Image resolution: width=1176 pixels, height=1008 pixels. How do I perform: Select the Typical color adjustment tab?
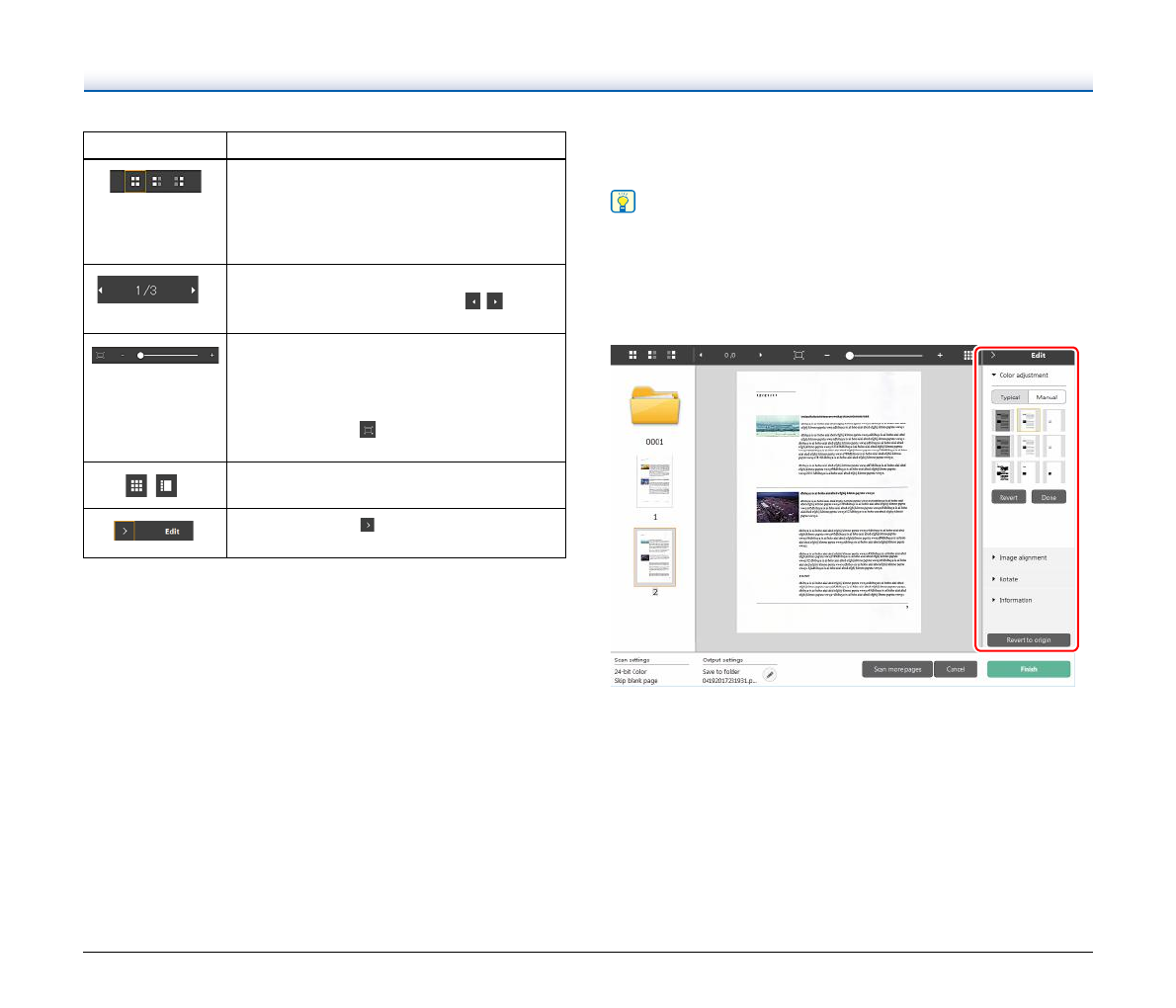point(1009,397)
